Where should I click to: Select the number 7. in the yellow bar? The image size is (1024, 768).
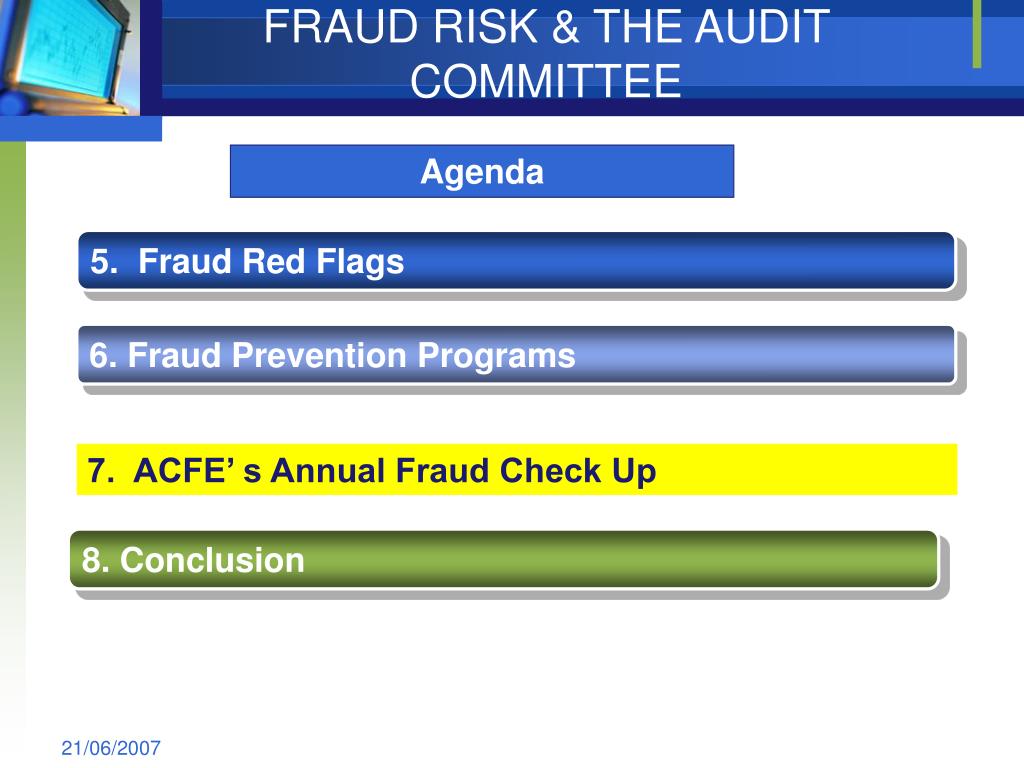(101, 470)
